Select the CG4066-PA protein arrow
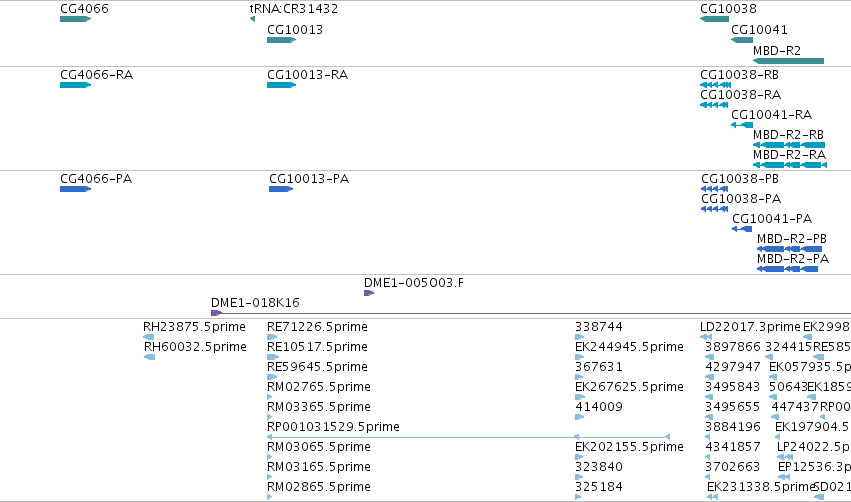 [75, 189]
